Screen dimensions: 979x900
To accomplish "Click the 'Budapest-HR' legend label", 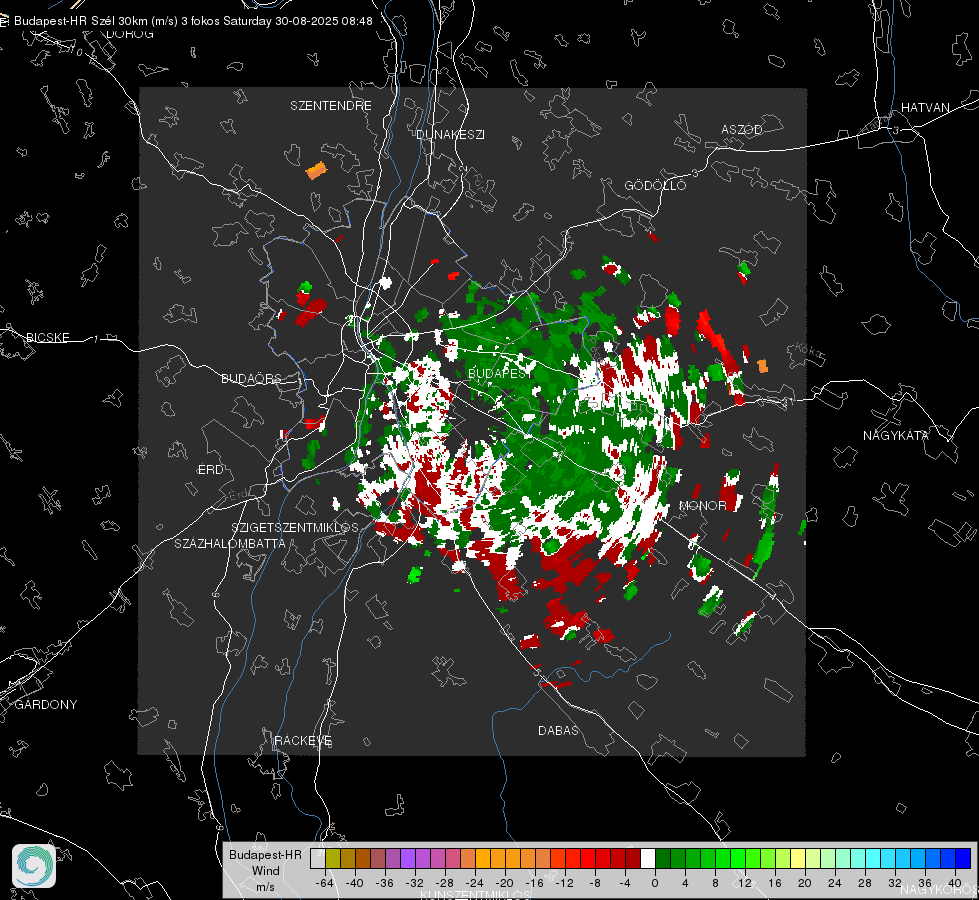I will (x=265, y=855).
